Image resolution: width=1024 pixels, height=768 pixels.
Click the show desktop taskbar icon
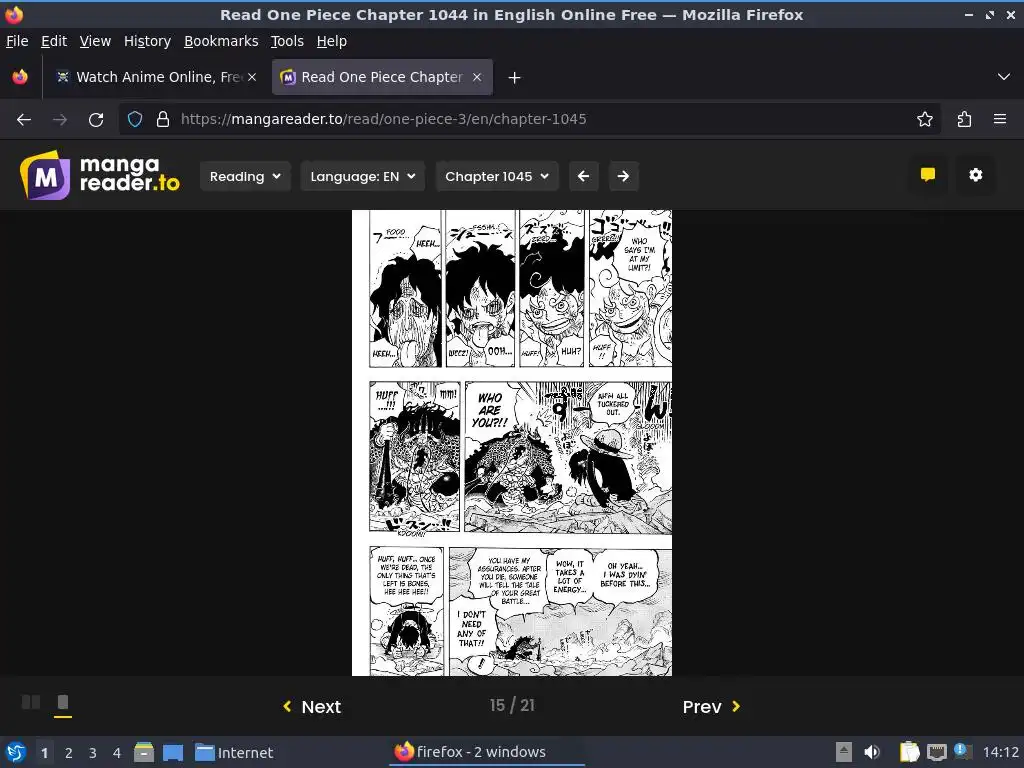tap(173, 752)
